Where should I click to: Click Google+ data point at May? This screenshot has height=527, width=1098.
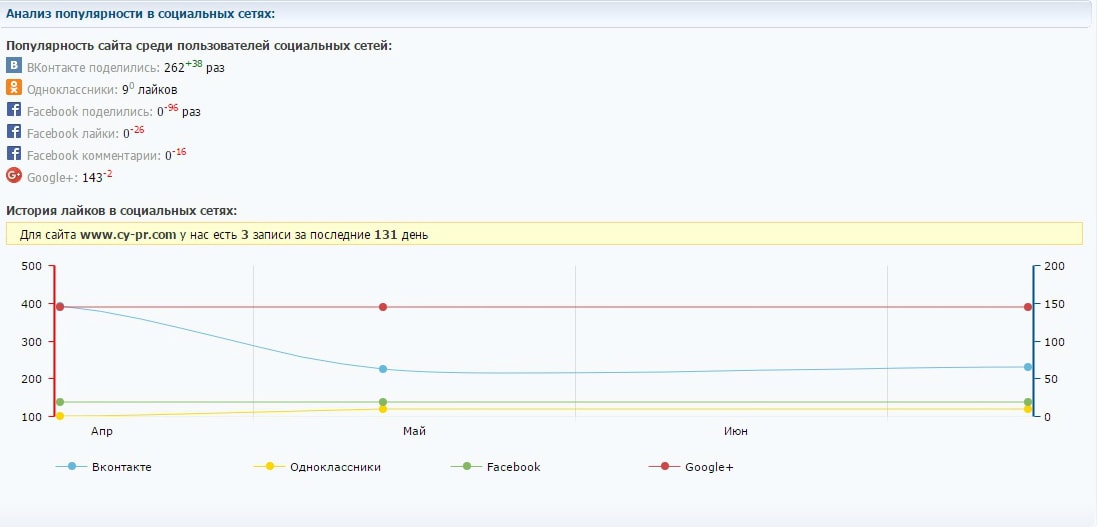tap(383, 307)
